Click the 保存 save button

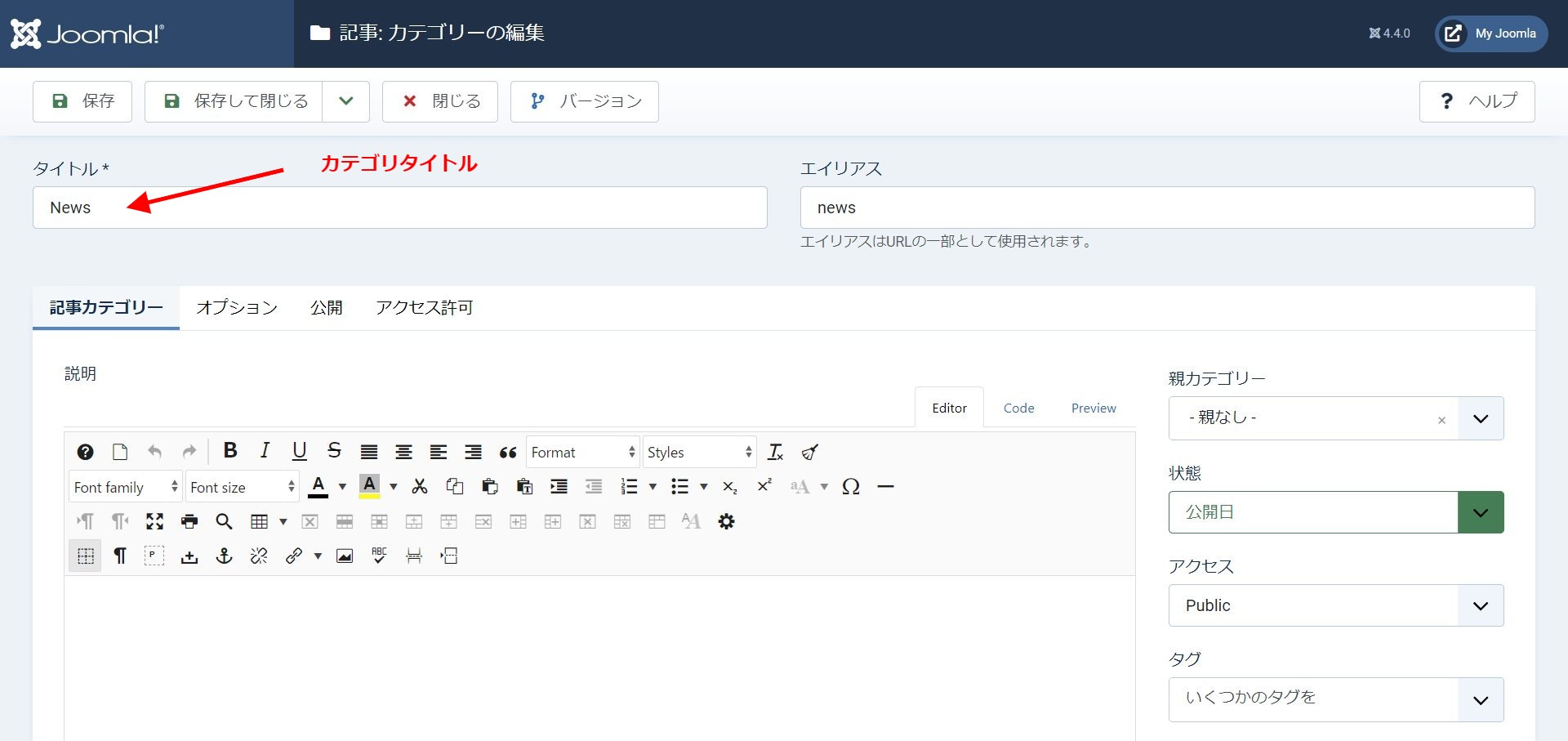(82, 101)
